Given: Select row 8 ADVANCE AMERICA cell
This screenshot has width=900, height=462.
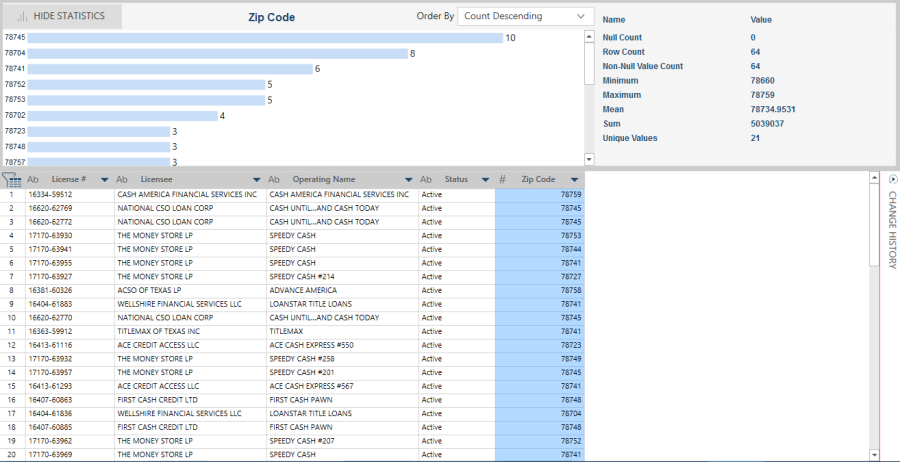Looking at the screenshot, I should pyautogui.click(x=340, y=290).
